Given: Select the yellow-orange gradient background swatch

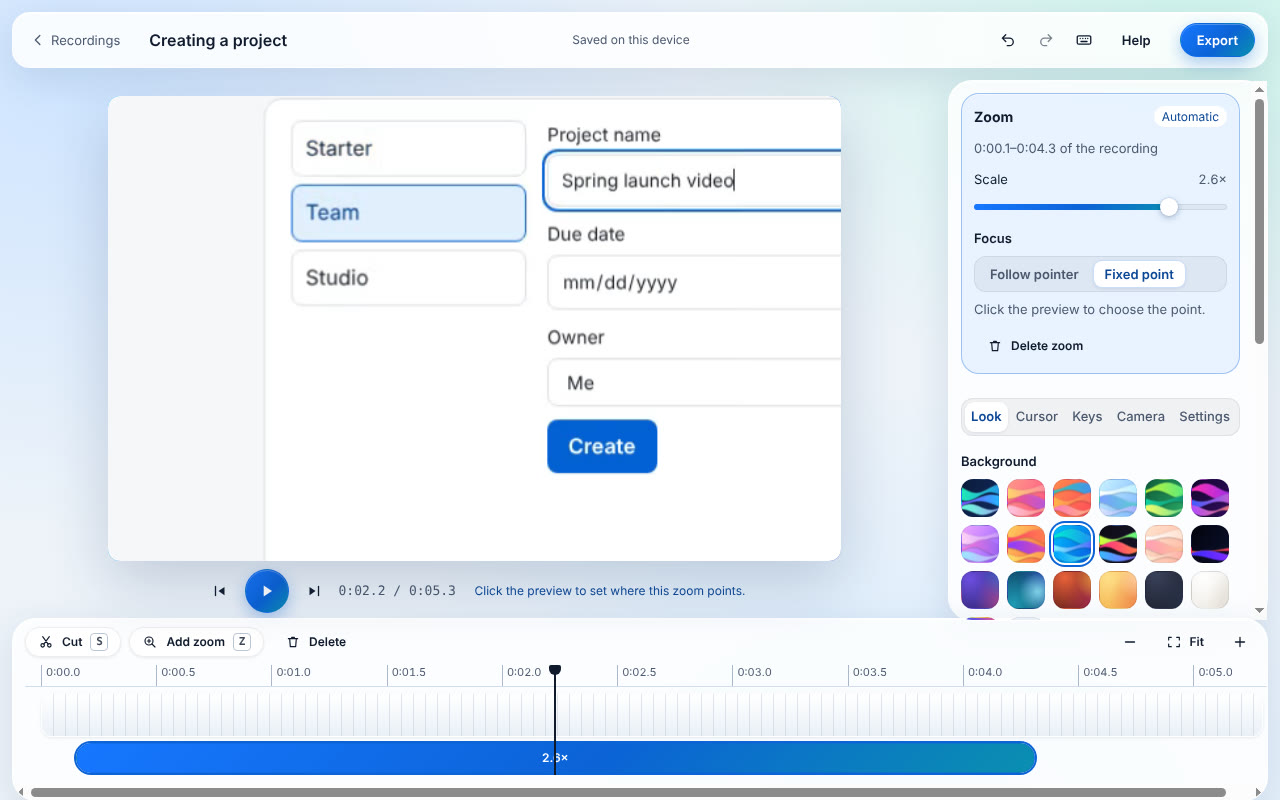Looking at the screenshot, I should pos(1118,590).
